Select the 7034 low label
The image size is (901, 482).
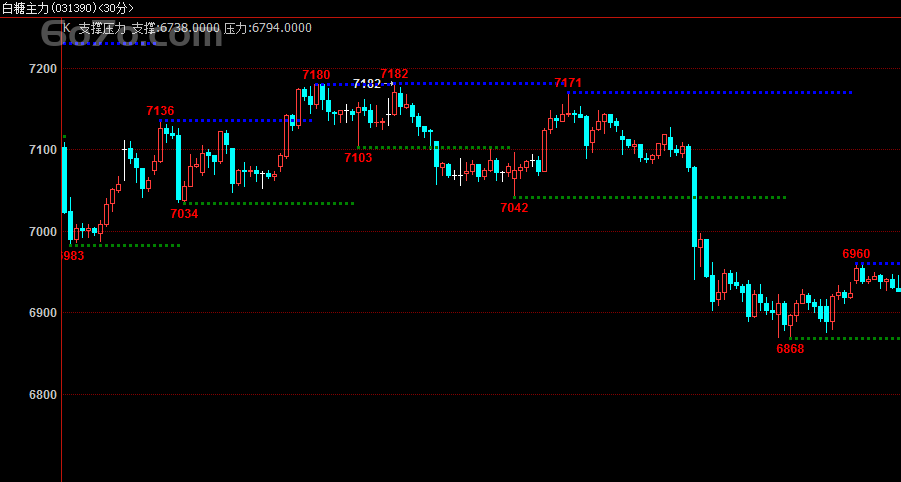184,214
